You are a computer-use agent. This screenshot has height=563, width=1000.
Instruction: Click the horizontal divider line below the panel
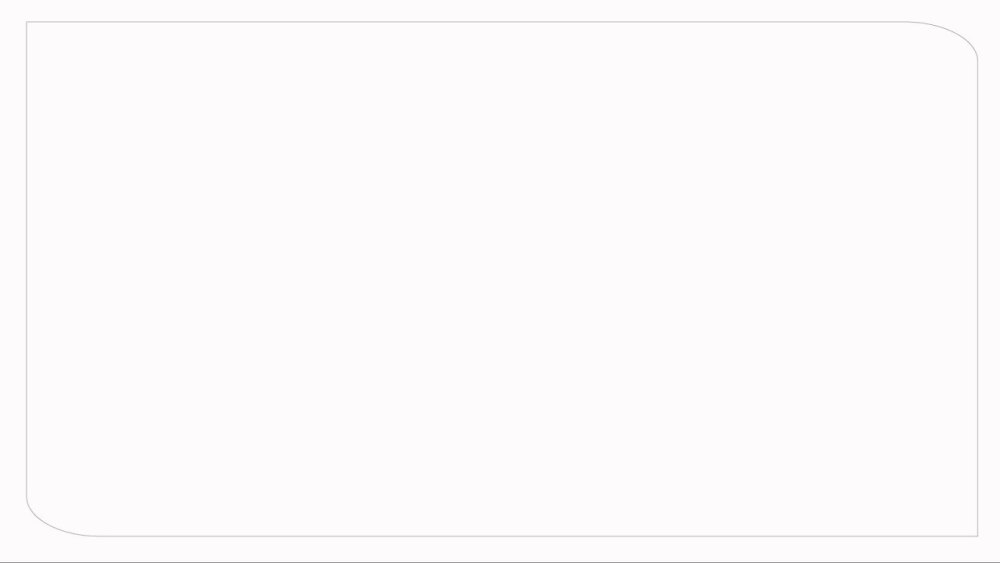[500, 562]
